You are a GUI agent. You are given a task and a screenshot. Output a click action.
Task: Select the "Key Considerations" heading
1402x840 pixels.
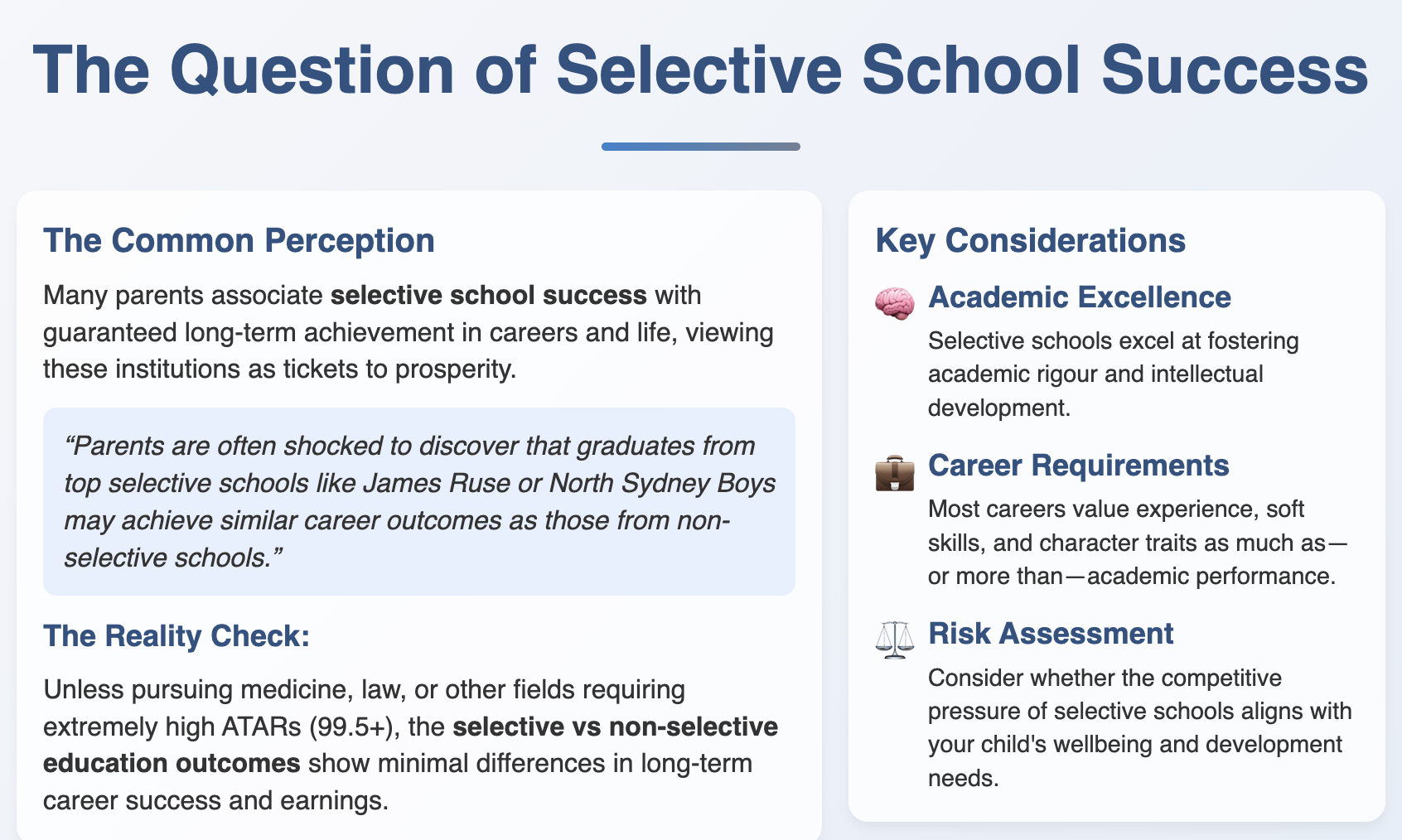pyautogui.click(x=1030, y=241)
